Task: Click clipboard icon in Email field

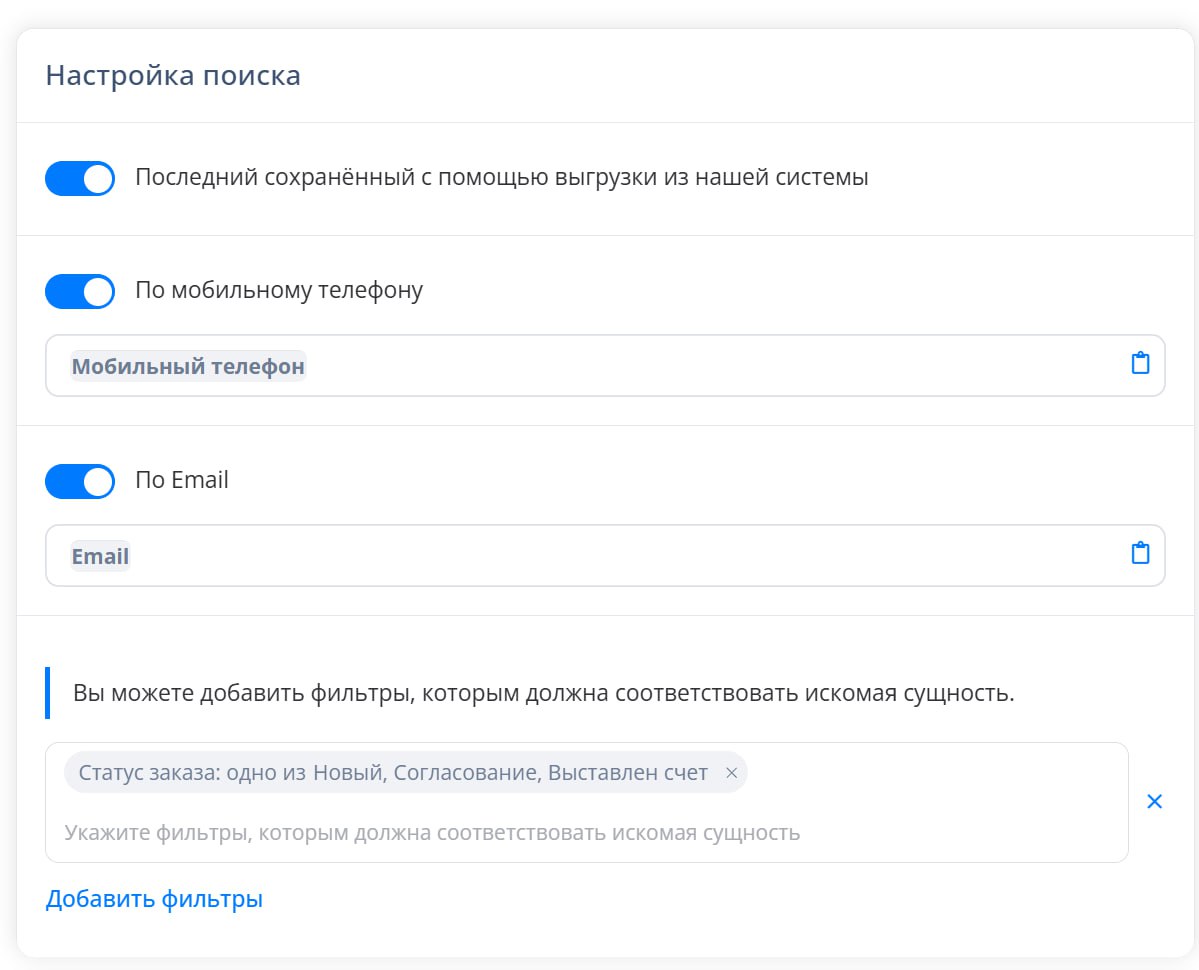Action: (x=1140, y=553)
